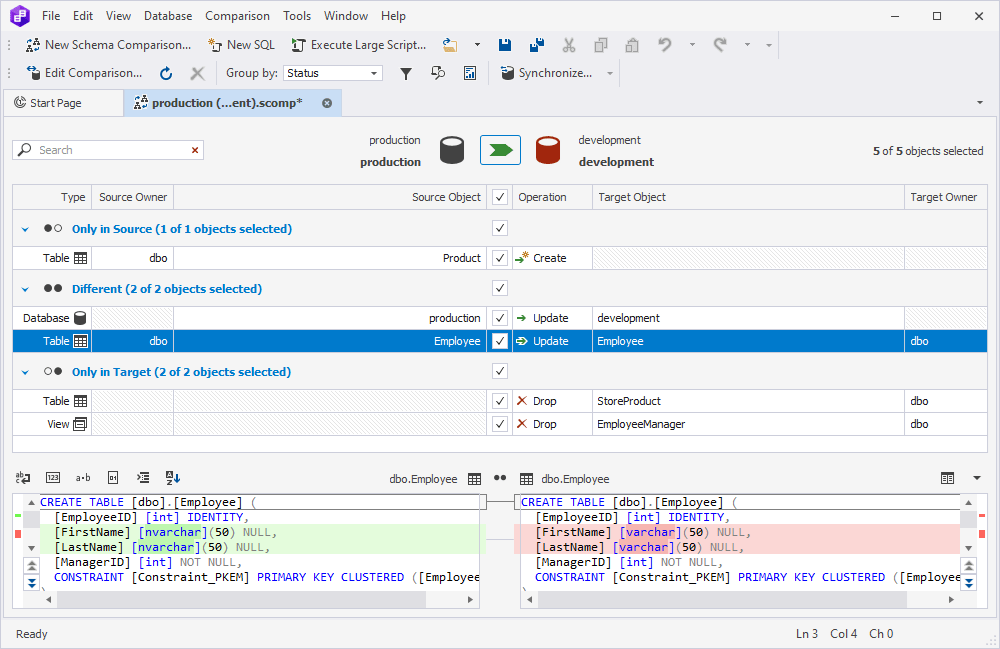Uncheck the Product table Create operation
Screen dimensions: 1000x649
pos(499,258)
